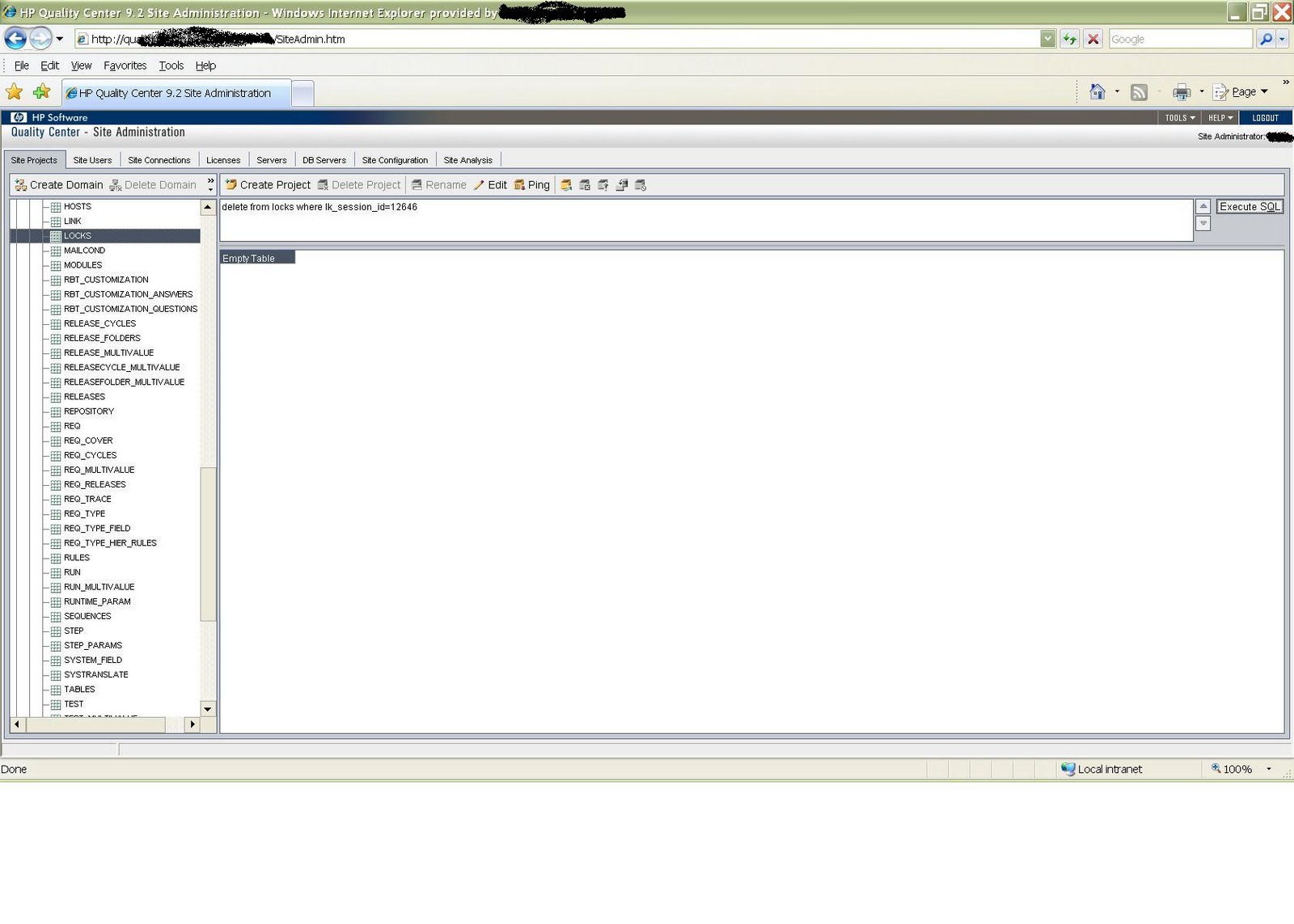Open the Home button dropdown arrow

click(x=1117, y=92)
